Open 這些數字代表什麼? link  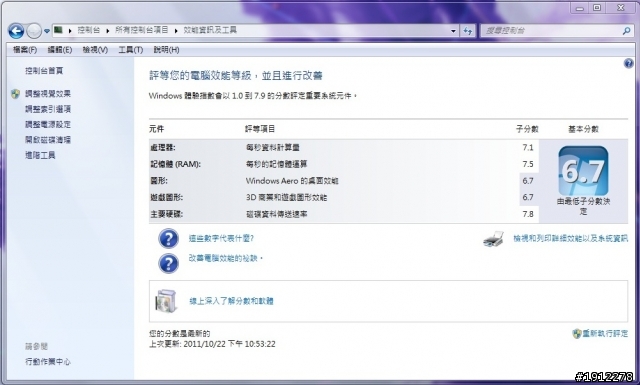pyautogui.click(x=221, y=238)
